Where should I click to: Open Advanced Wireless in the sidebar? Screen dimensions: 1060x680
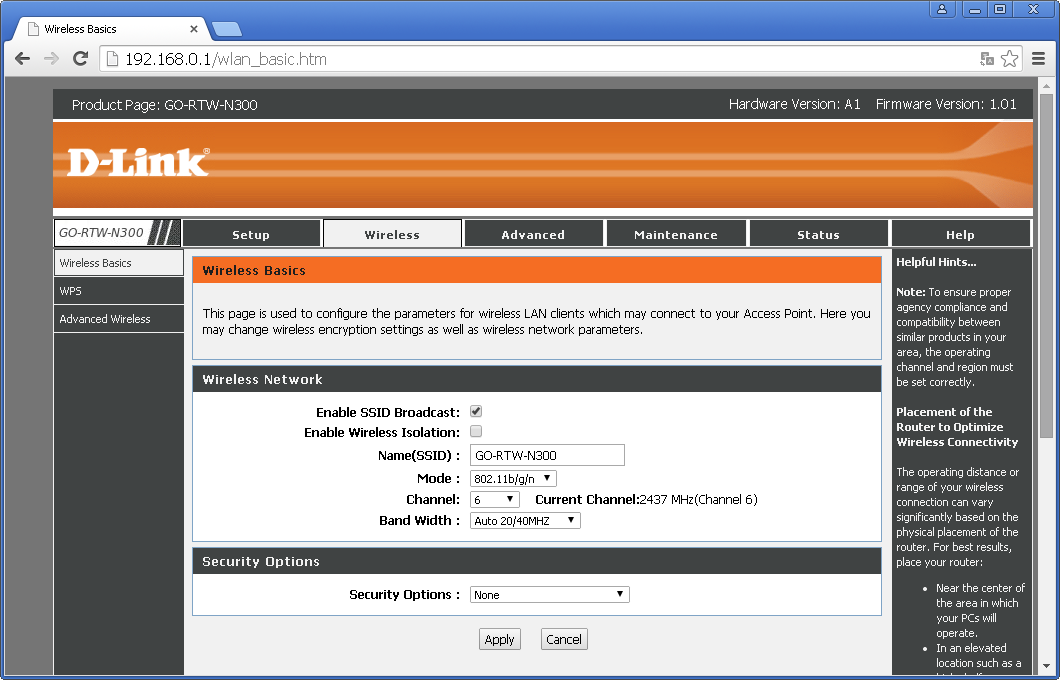pos(118,319)
